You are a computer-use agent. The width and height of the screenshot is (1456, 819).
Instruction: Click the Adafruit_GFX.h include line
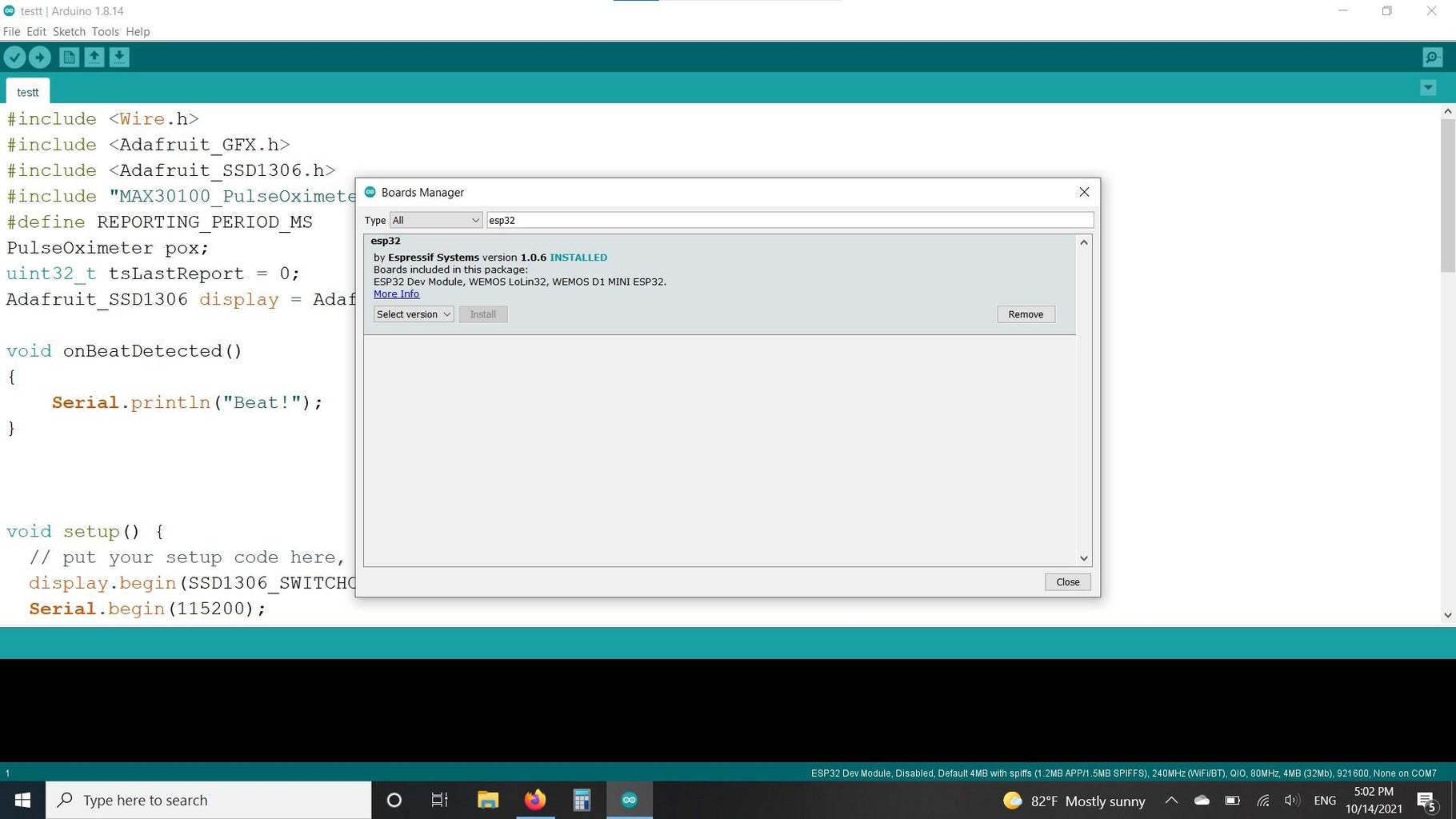[148, 145]
